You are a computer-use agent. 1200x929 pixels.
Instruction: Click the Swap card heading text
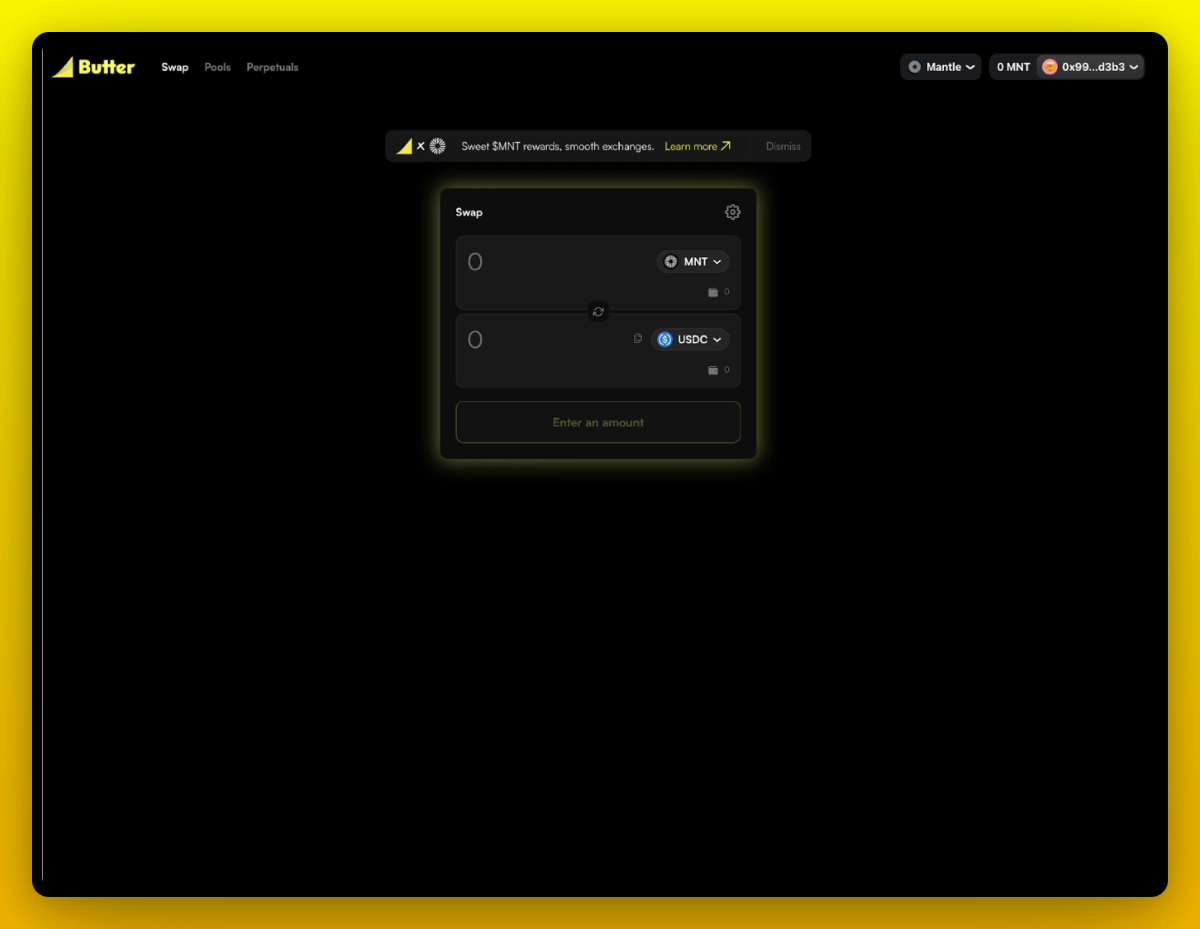(x=469, y=212)
